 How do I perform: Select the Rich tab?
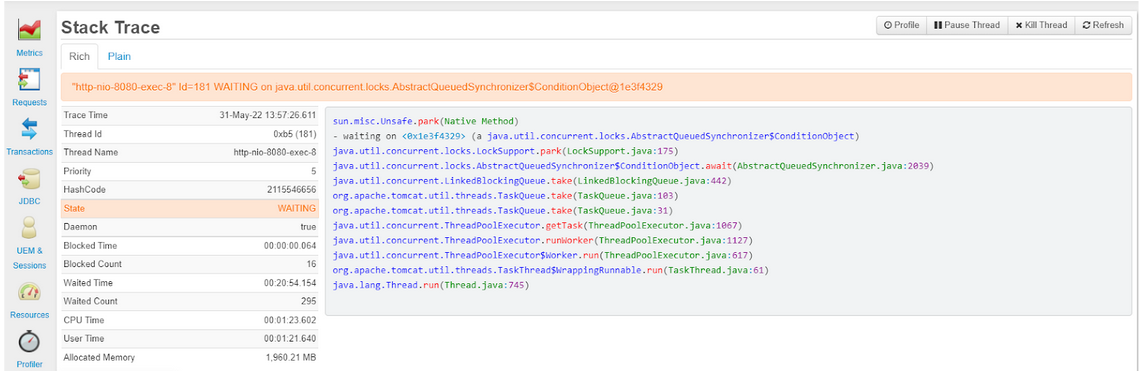[80, 56]
